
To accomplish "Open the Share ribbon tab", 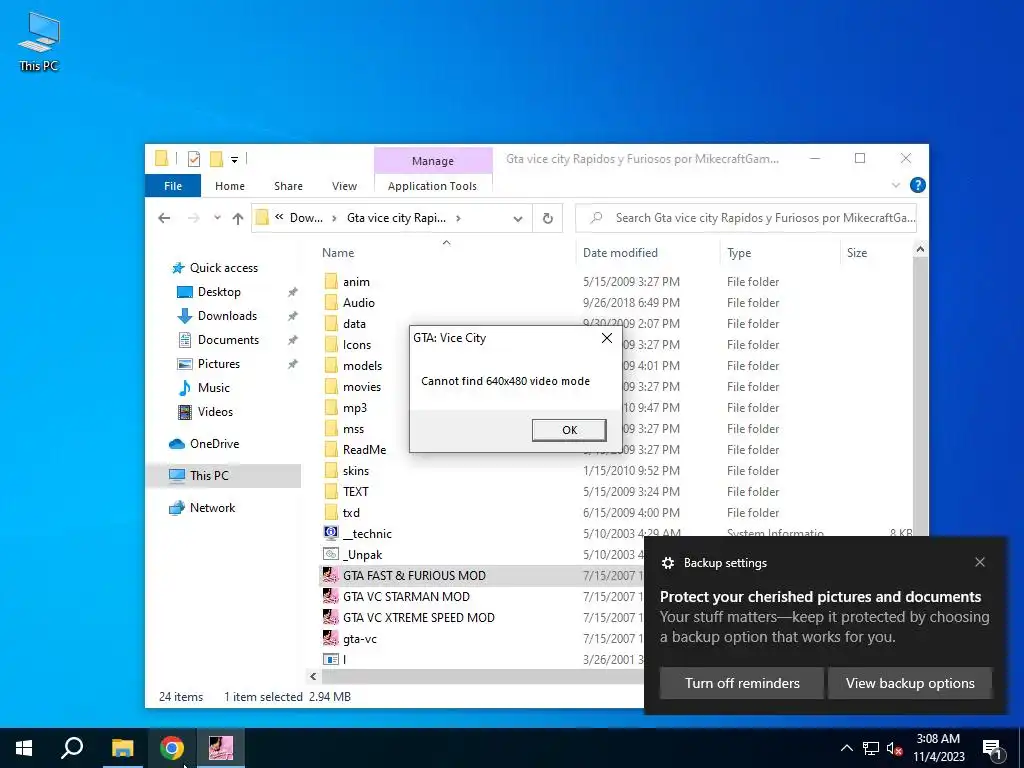I will [x=288, y=185].
